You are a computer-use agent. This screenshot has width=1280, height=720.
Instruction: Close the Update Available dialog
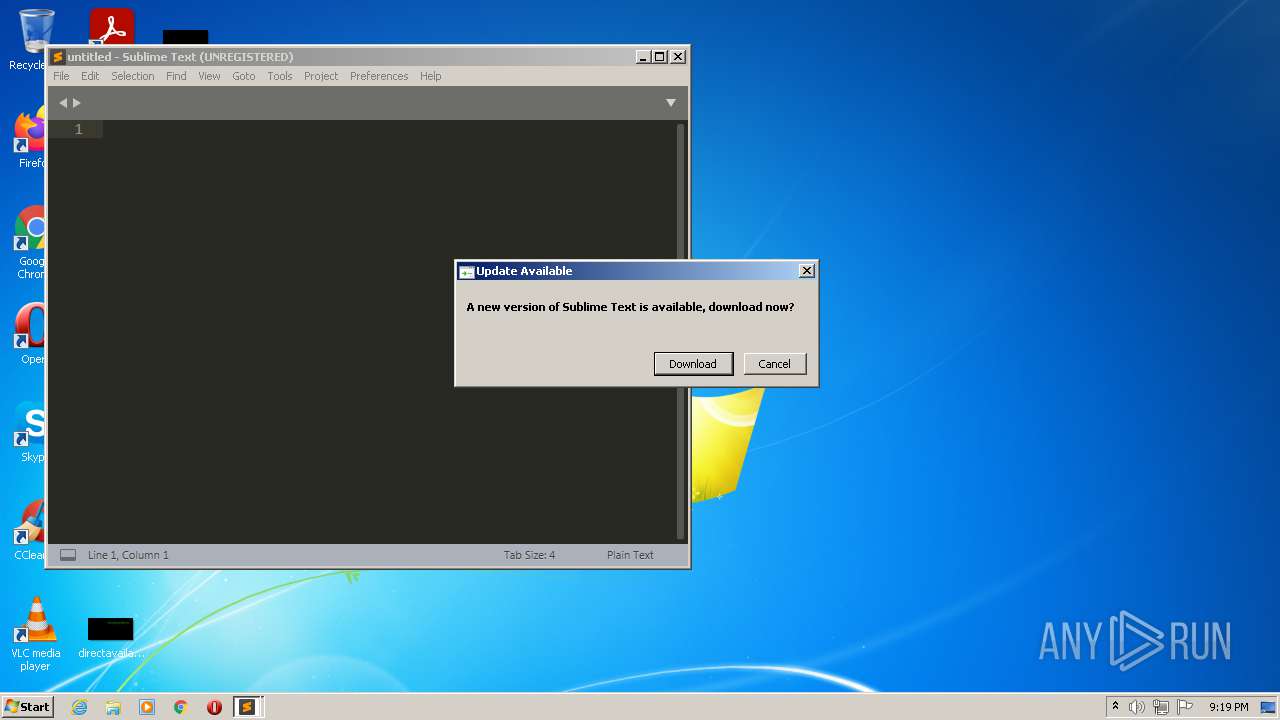point(807,271)
